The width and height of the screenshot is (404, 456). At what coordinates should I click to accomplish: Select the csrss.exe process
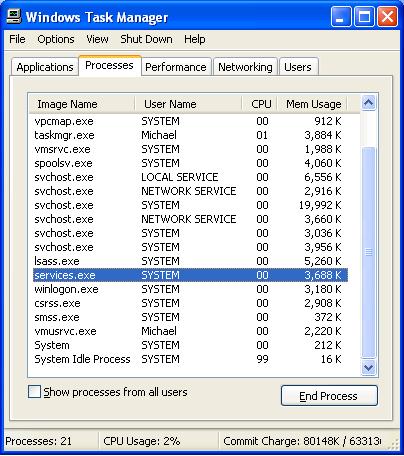(x=190, y=303)
